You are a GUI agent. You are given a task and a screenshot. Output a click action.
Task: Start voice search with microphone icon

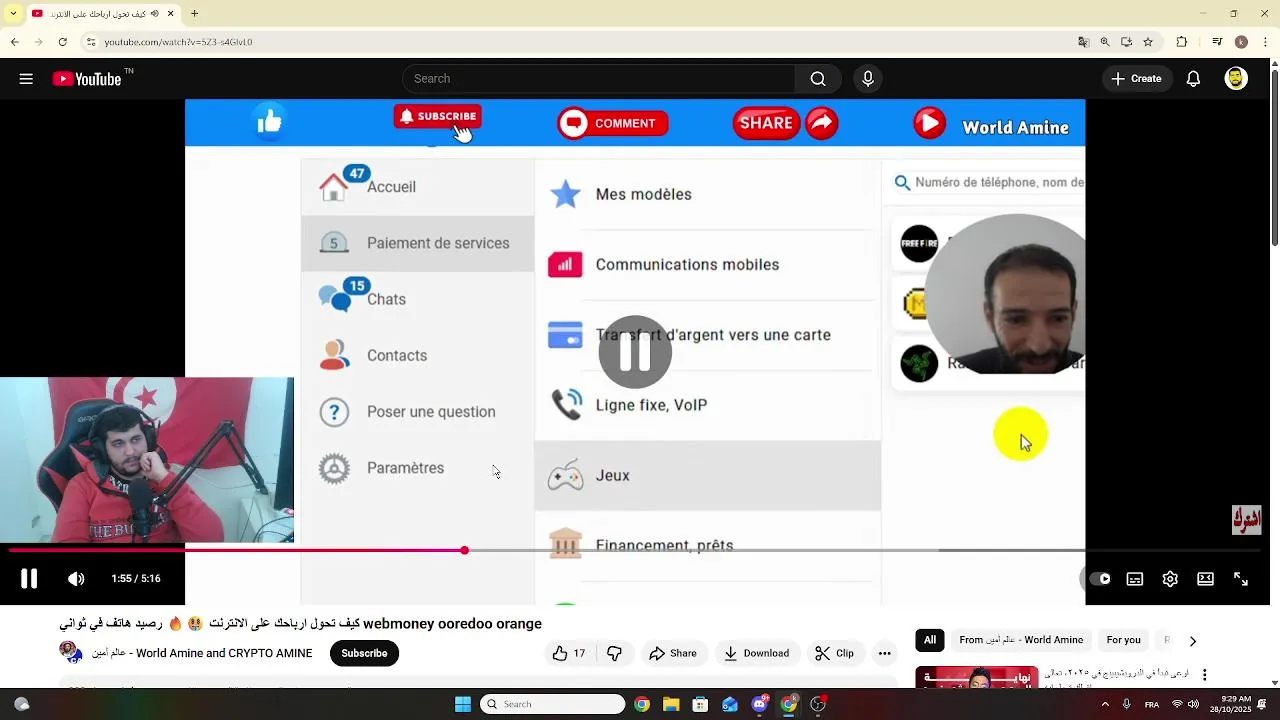(x=868, y=79)
